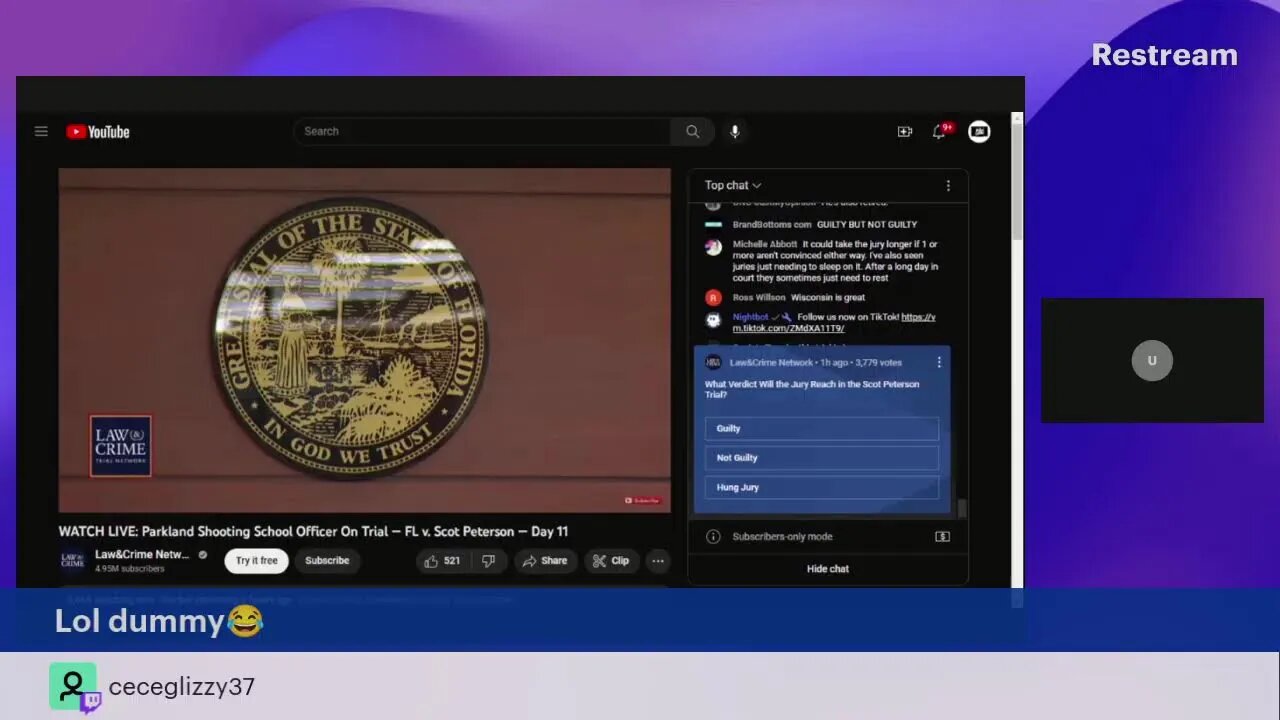Image resolution: width=1280 pixels, height=720 pixels.
Task: Like the video with 521 likes
Action: (x=442, y=561)
